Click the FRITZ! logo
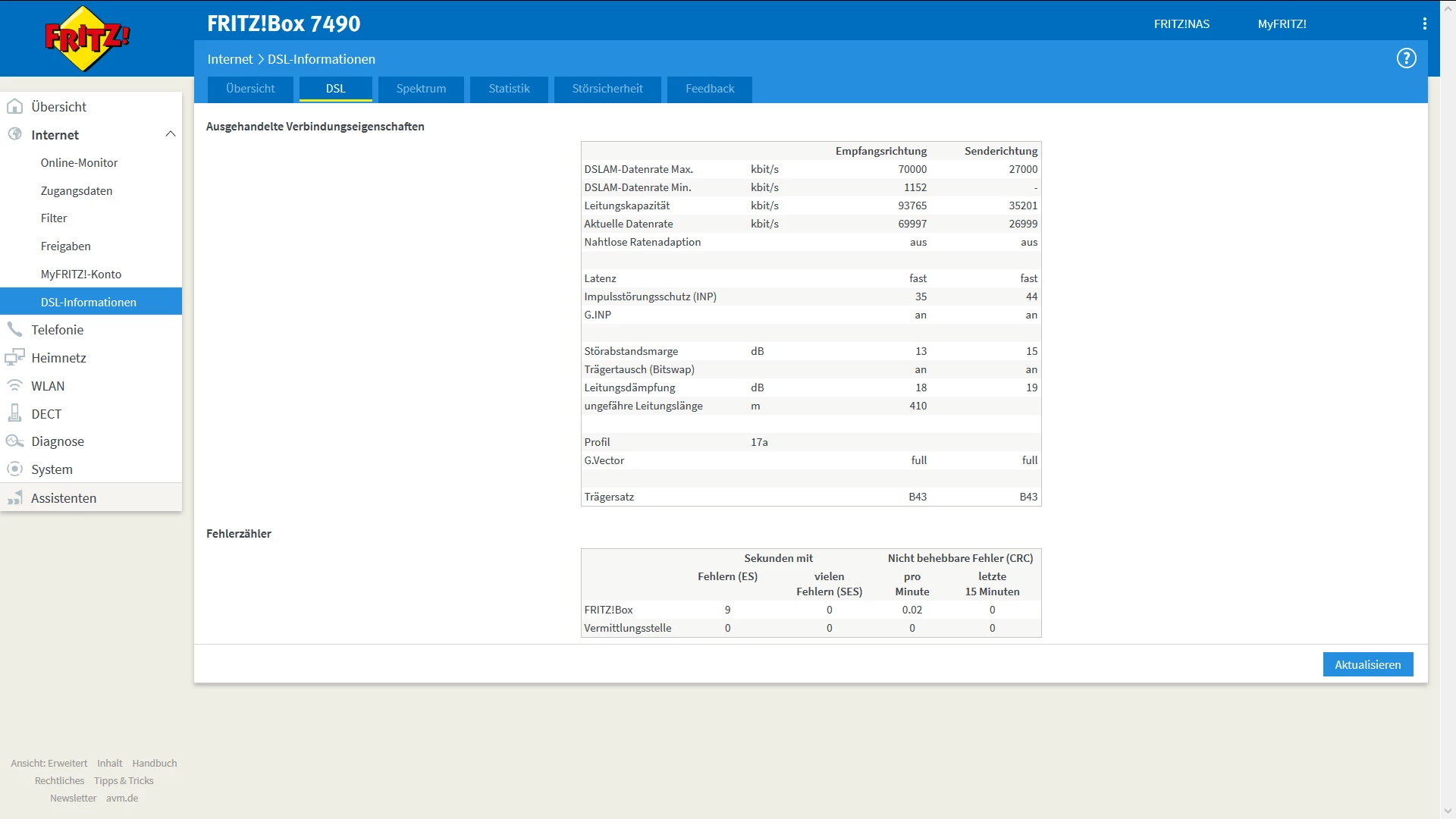The height and width of the screenshot is (819, 1456). pos(87,38)
